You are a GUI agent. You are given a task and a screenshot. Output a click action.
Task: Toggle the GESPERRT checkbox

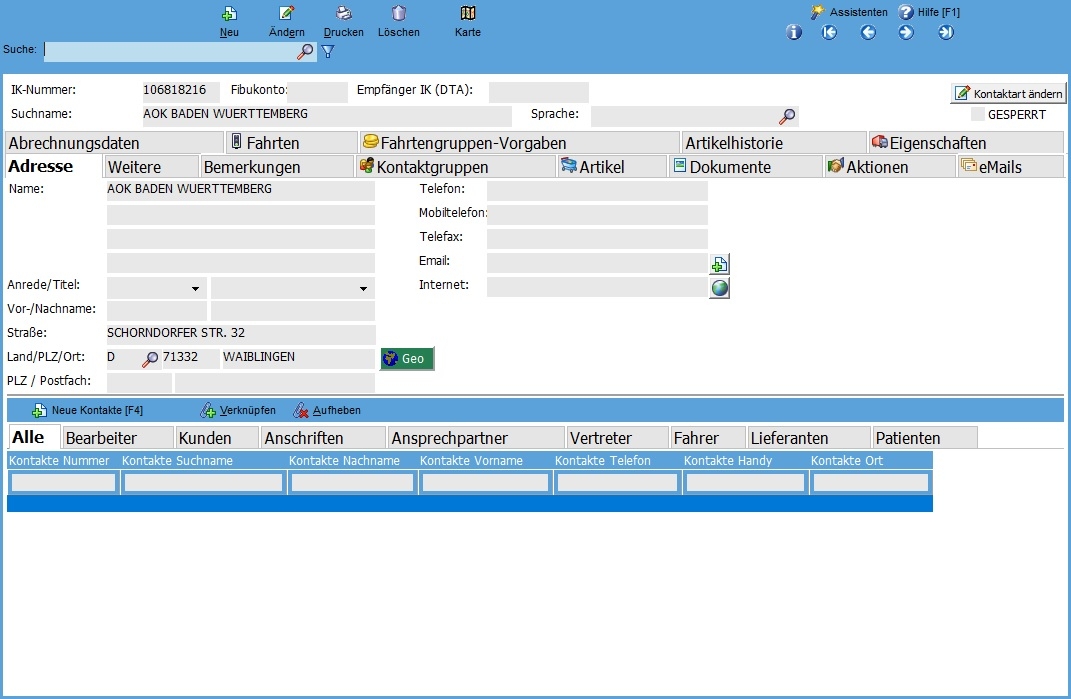(977, 115)
